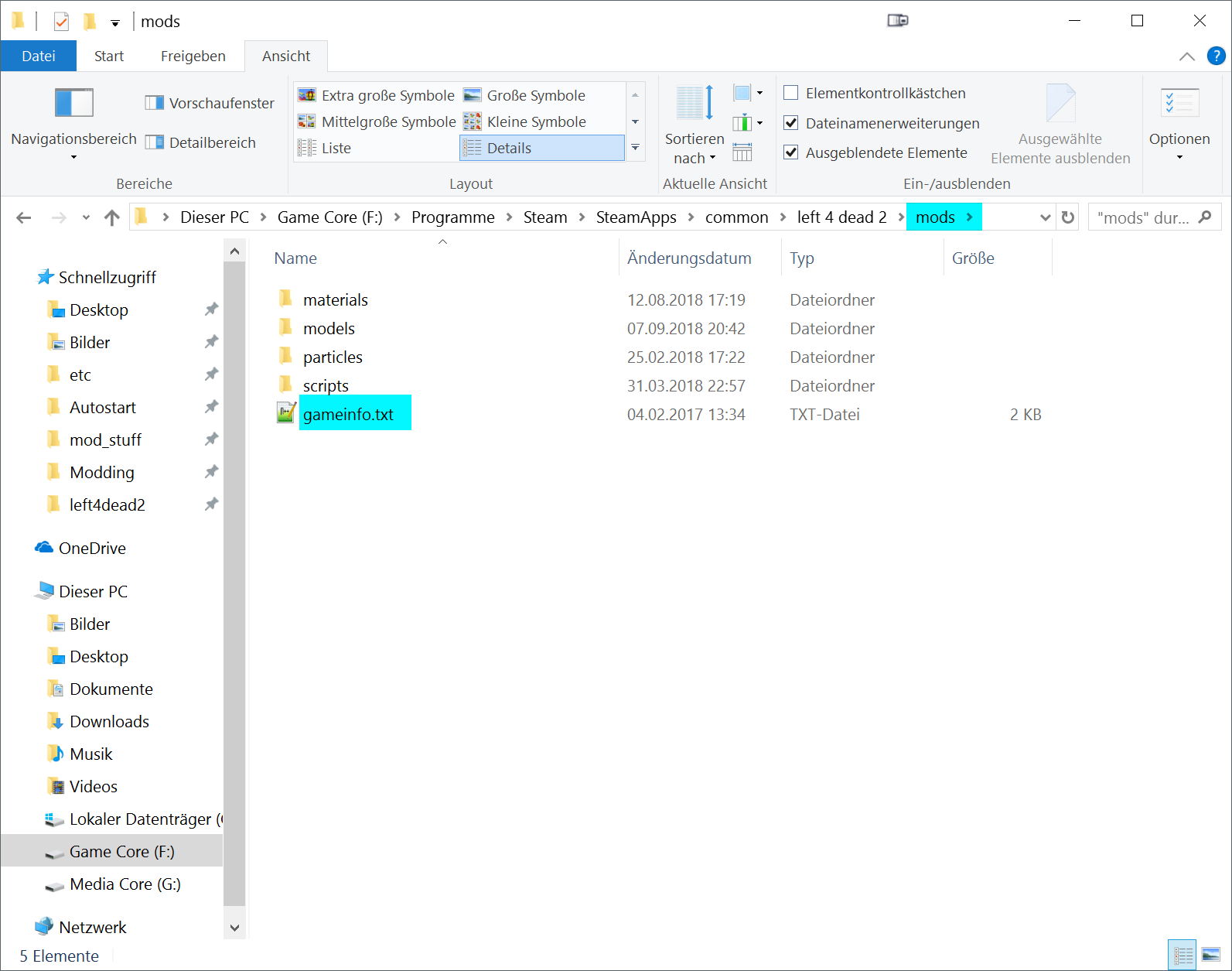
Task: Collapse the ribbon with the chevron
Action: pos(1186,56)
